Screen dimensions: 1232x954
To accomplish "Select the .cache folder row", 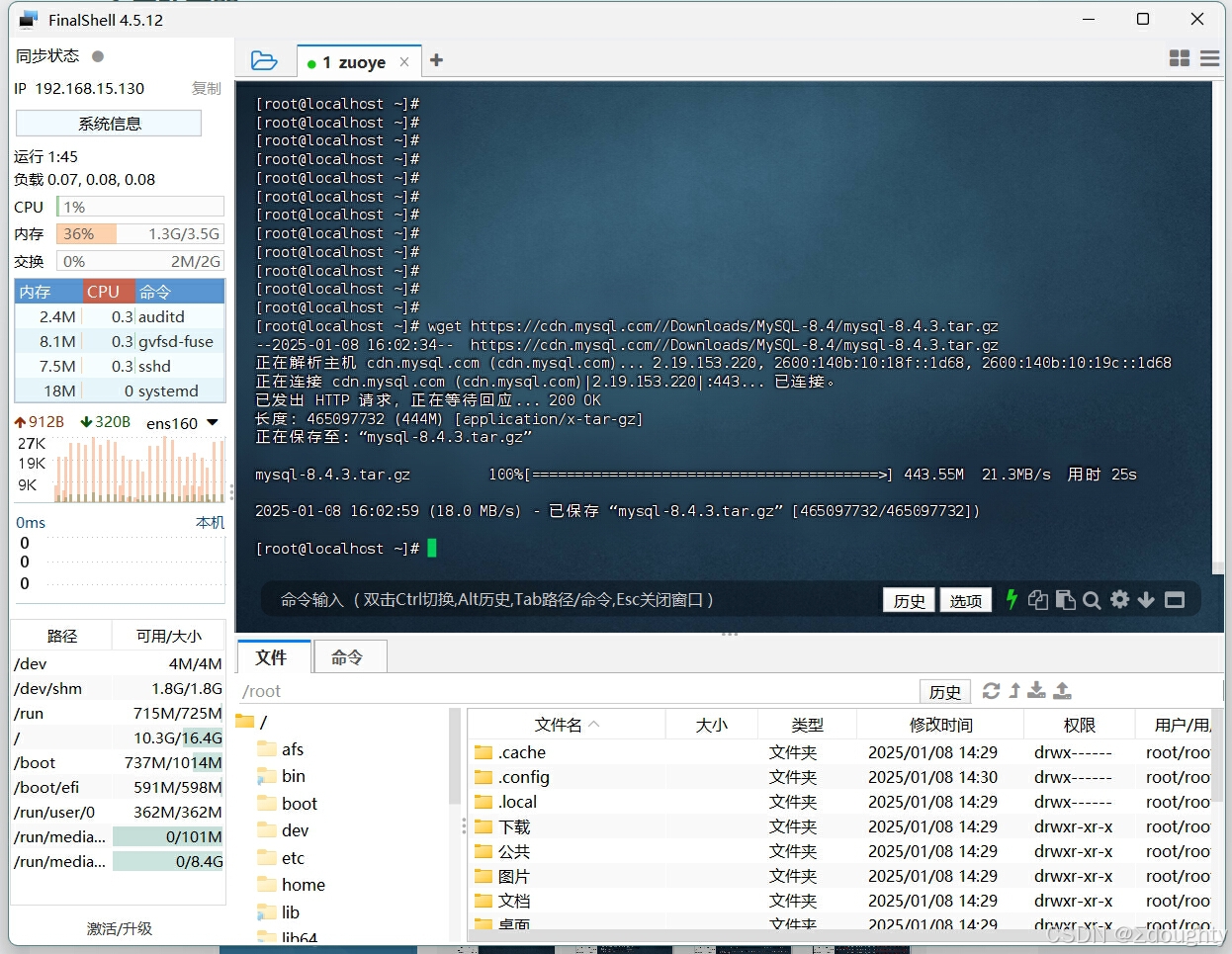I will tap(841, 752).
